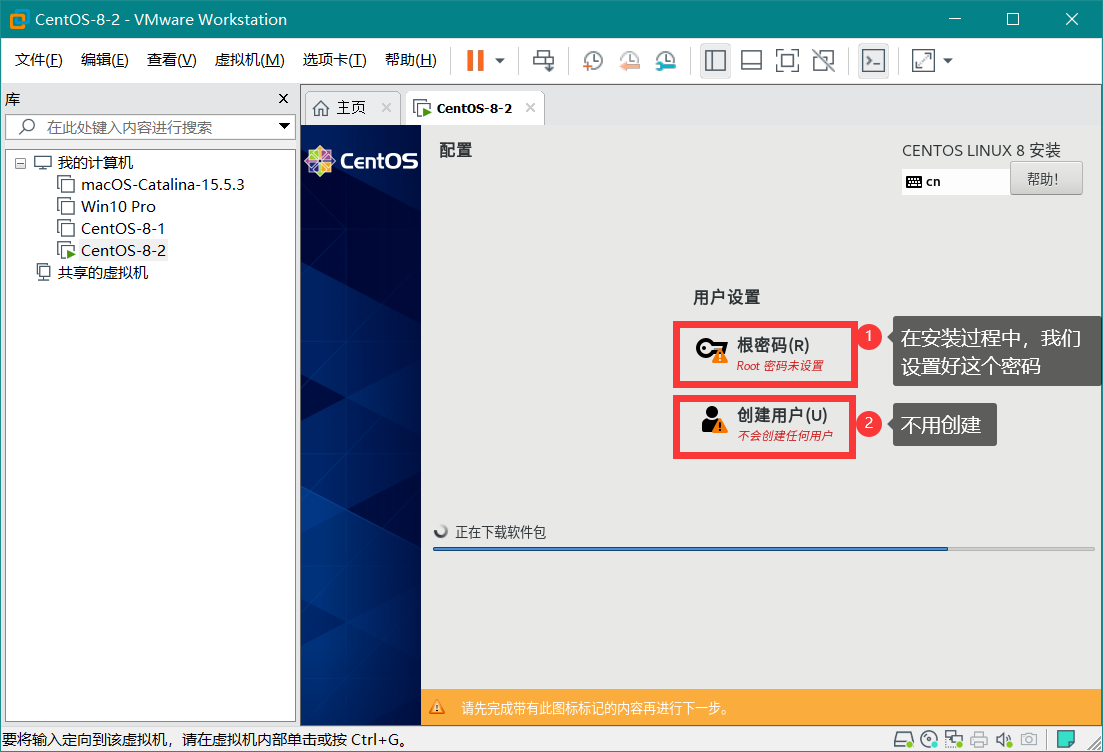
Task: Toggle the library sidebar panel
Action: point(715,61)
